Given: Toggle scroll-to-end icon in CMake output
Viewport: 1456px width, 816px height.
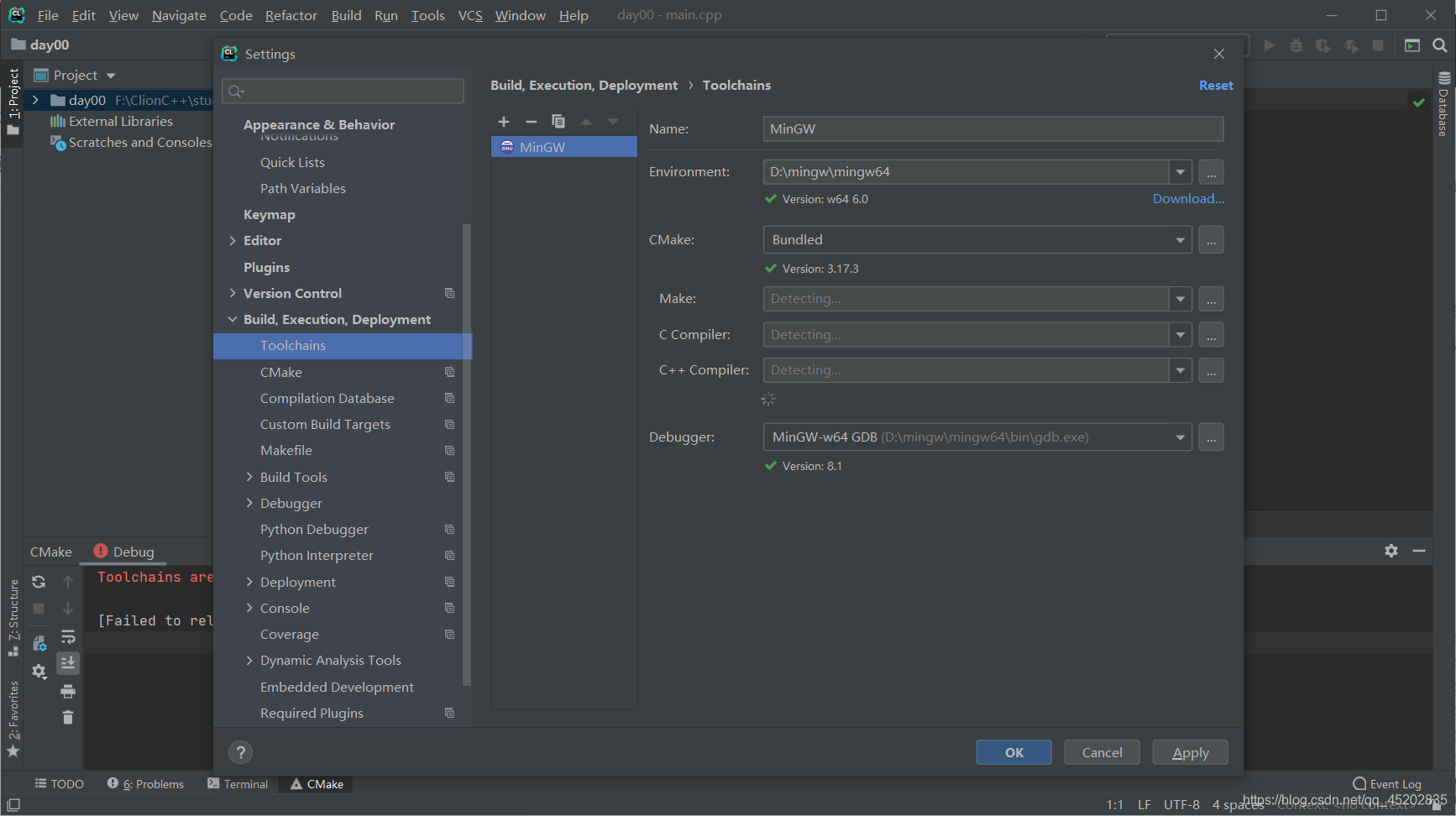Looking at the screenshot, I should [x=68, y=663].
